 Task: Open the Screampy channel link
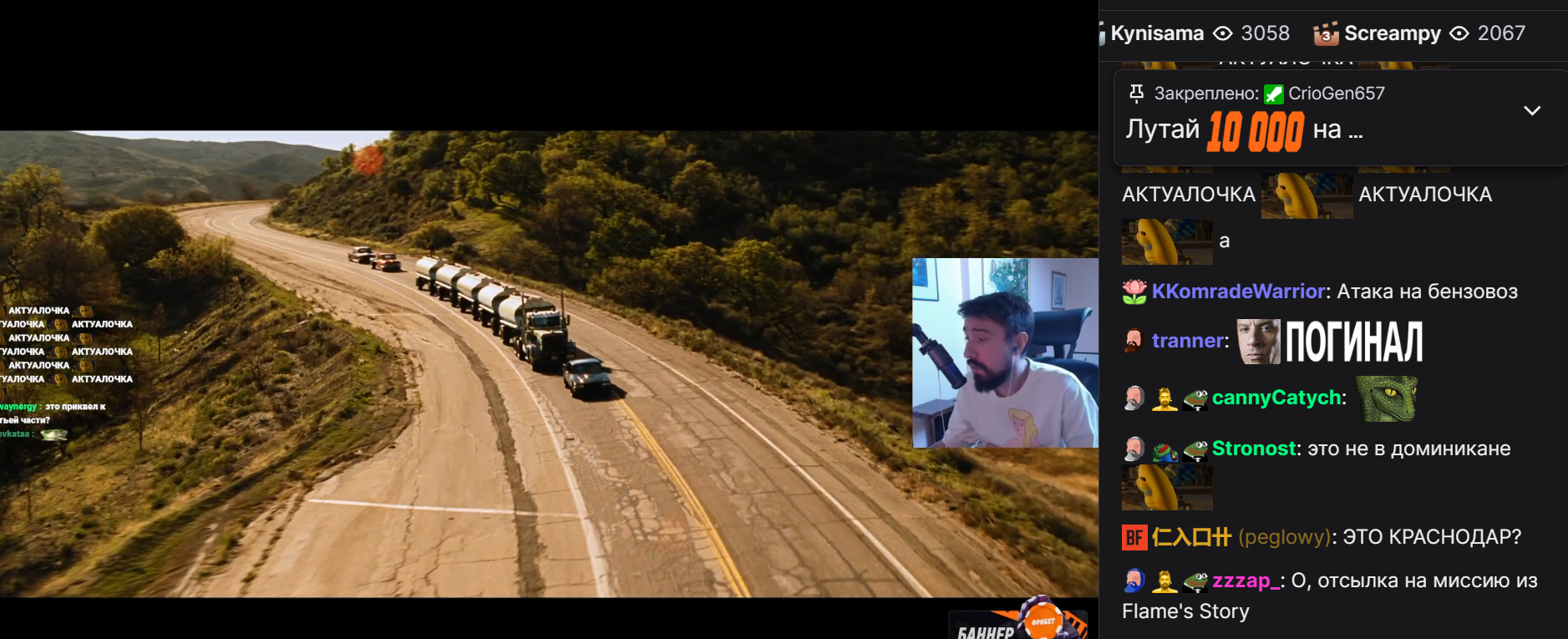click(x=1393, y=33)
